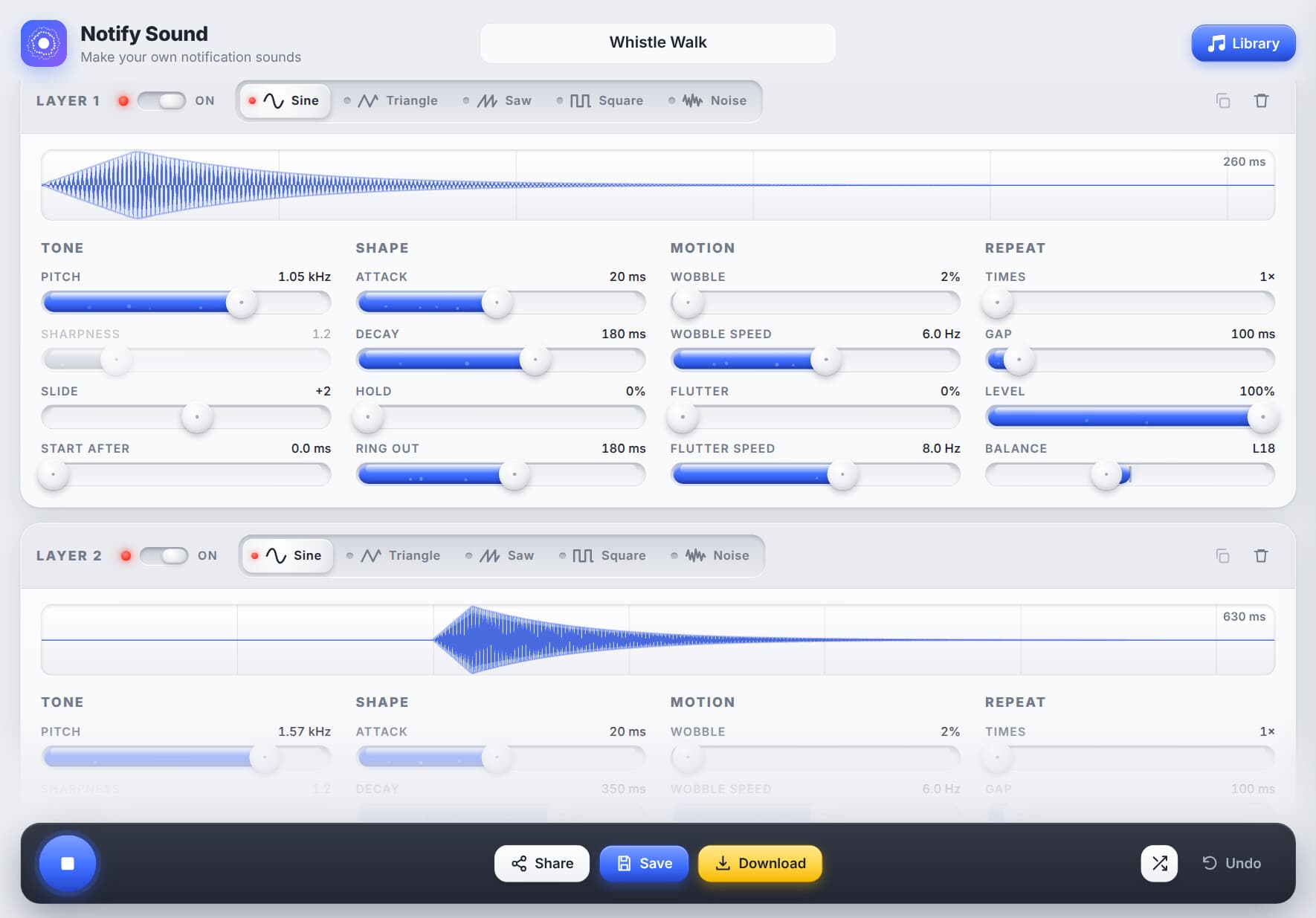The height and width of the screenshot is (918, 1316).
Task: Click the Layer 2 waveform preview
Action: click(x=658, y=640)
